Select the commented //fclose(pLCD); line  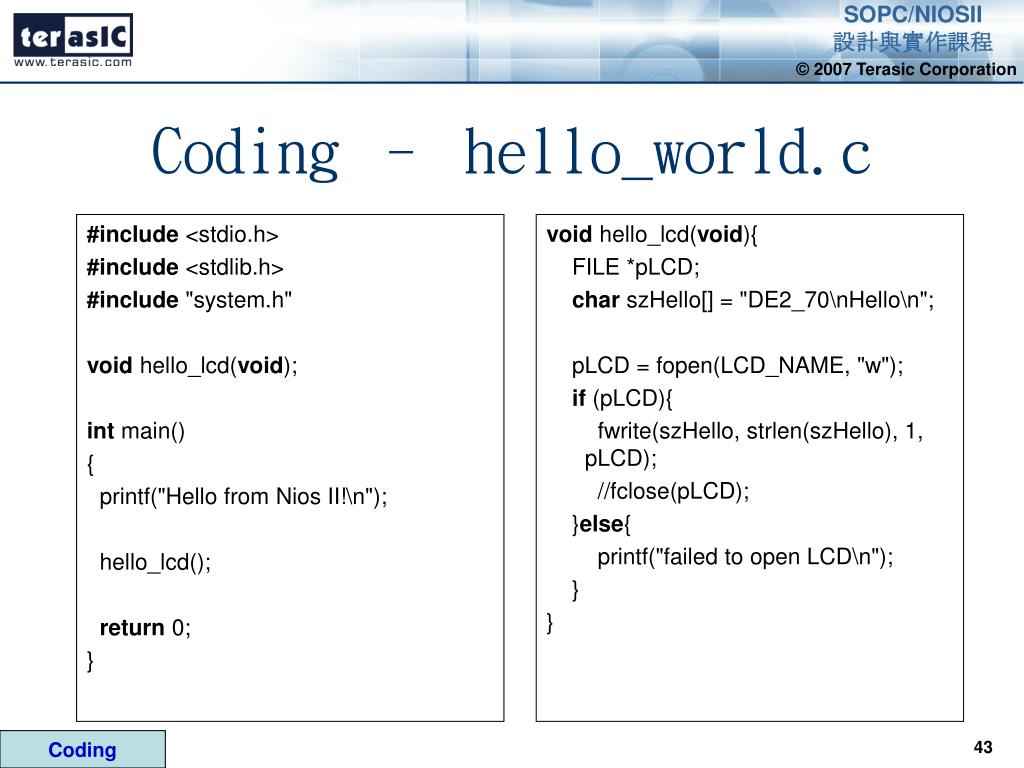(673, 491)
